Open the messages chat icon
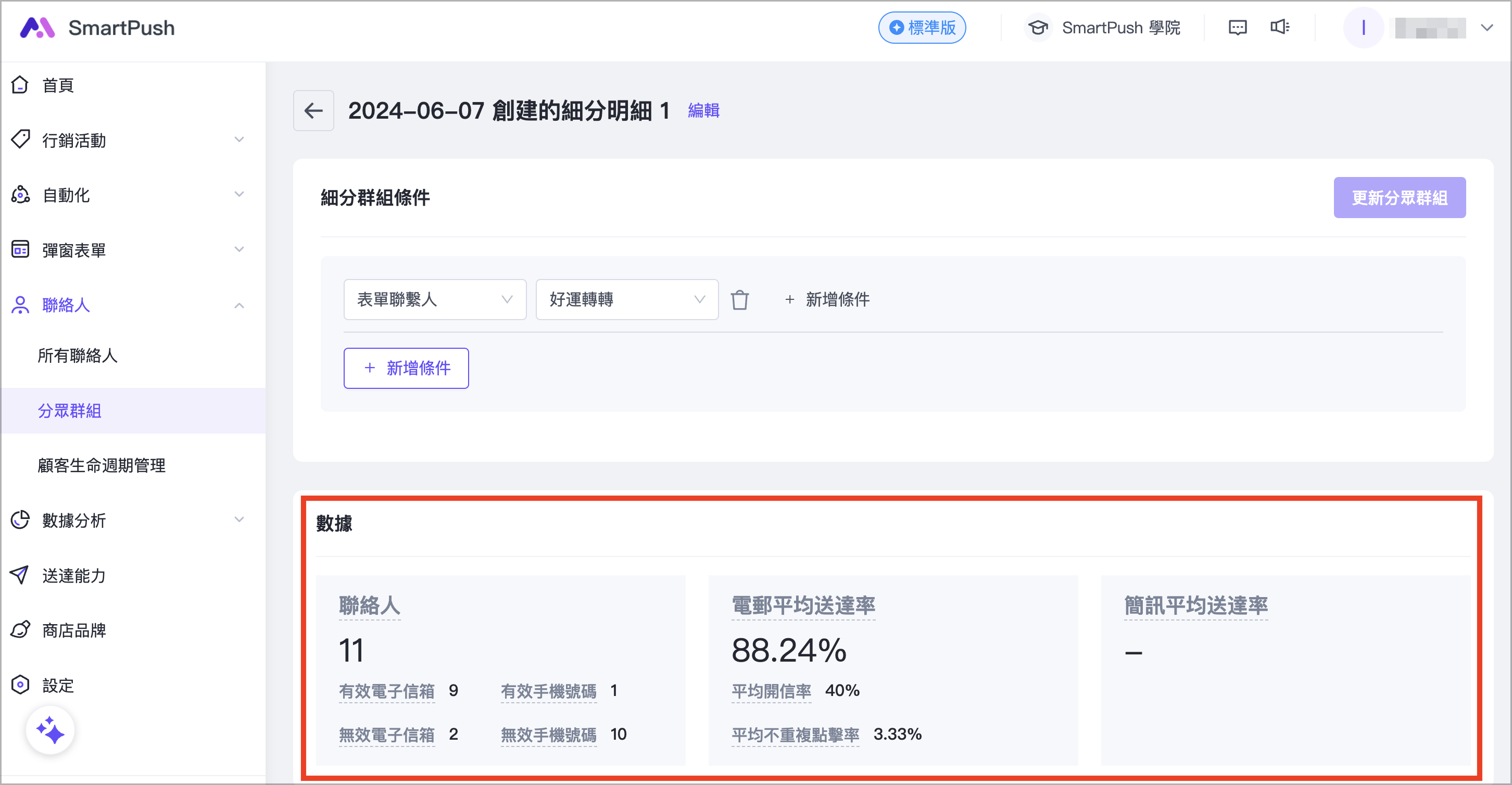Image resolution: width=1512 pixels, height=785 pixels. pos(1237,28)
